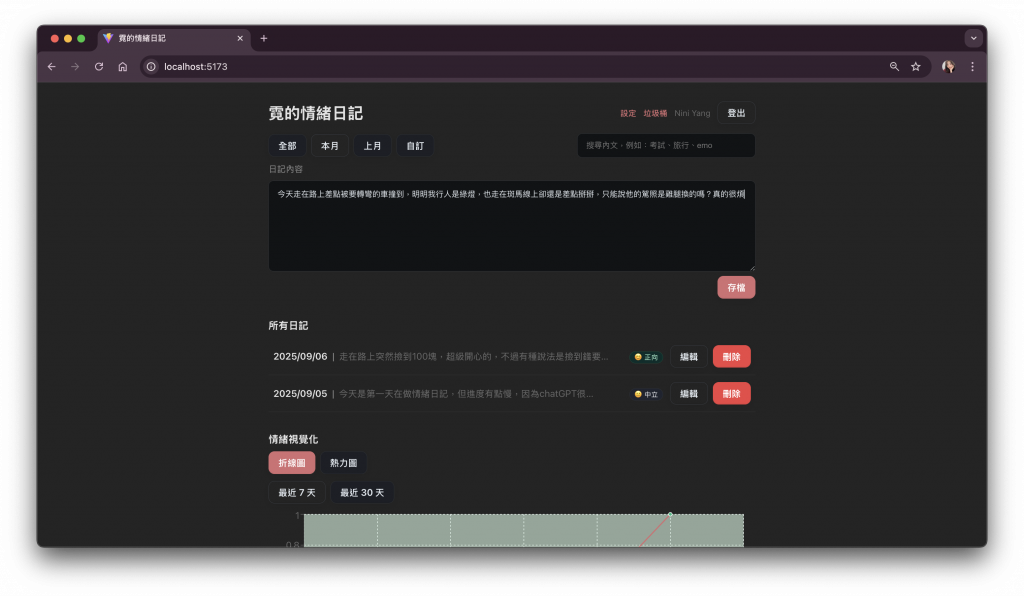Go to the browser home page
Viewport: 1024px width, 596px height.
tap(122, 67)
